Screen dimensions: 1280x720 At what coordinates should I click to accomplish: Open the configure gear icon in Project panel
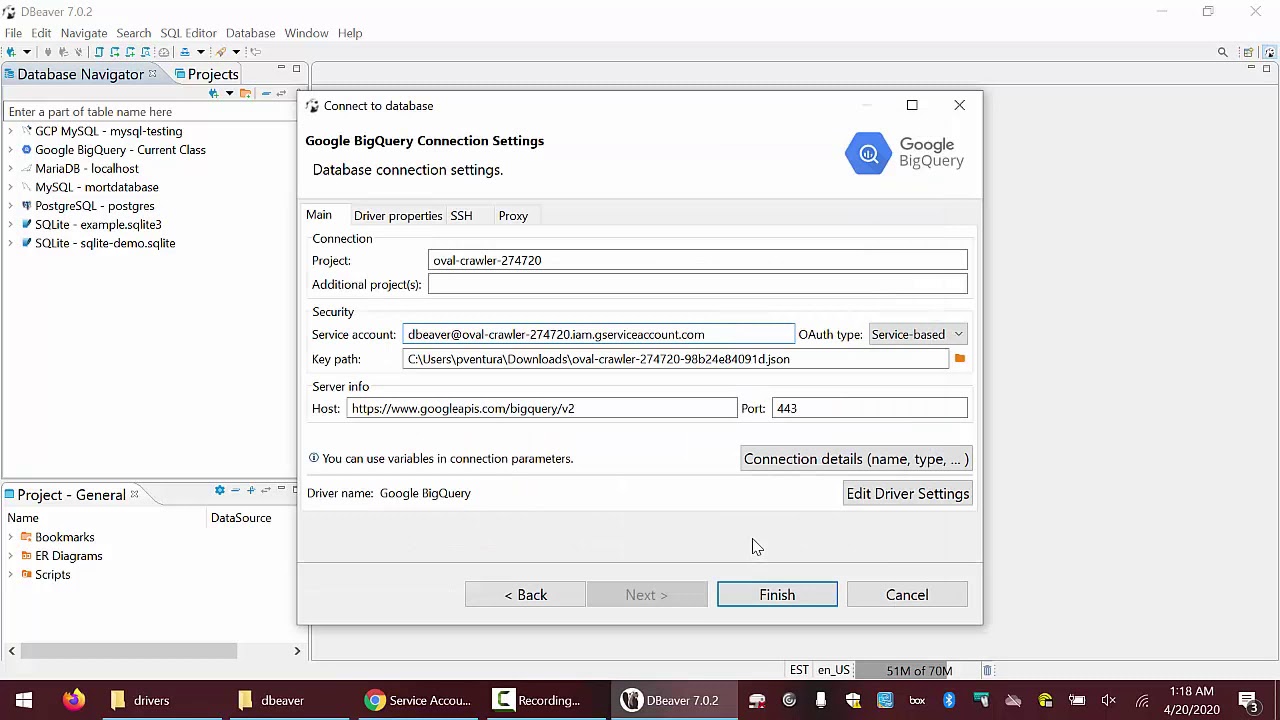(x=219, y=490)
